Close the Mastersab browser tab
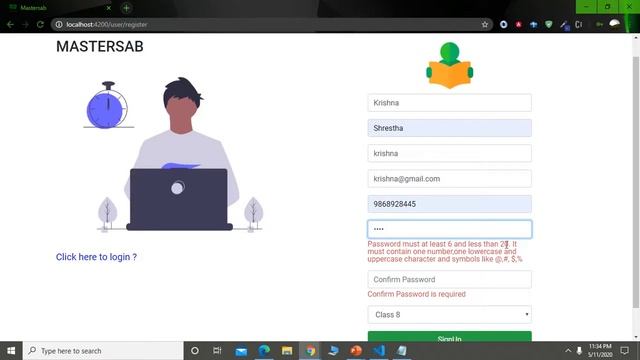Screen dimensions: 640x360 click(109, 8)
